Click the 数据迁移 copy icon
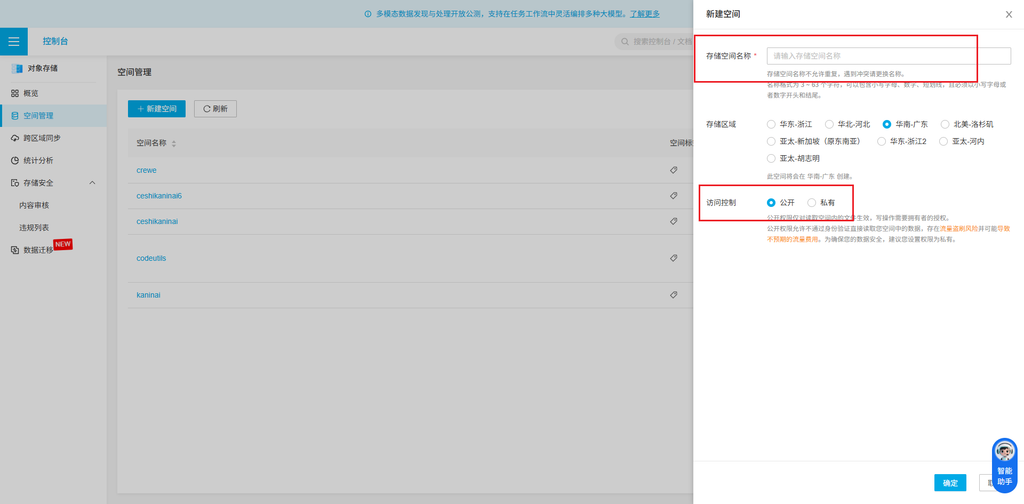The image size is (1024, 504). 15,250
